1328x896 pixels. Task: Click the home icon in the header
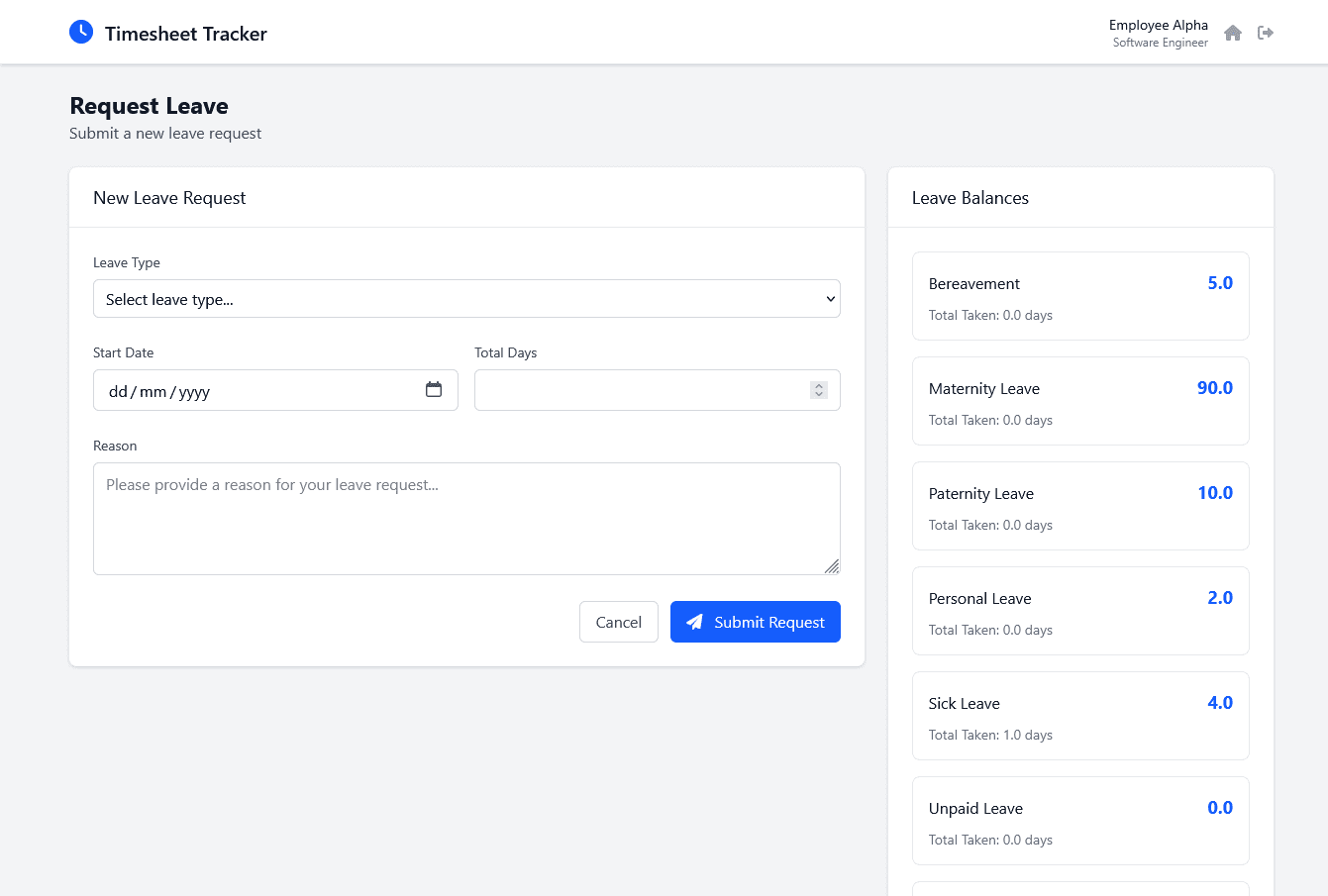1233,33
